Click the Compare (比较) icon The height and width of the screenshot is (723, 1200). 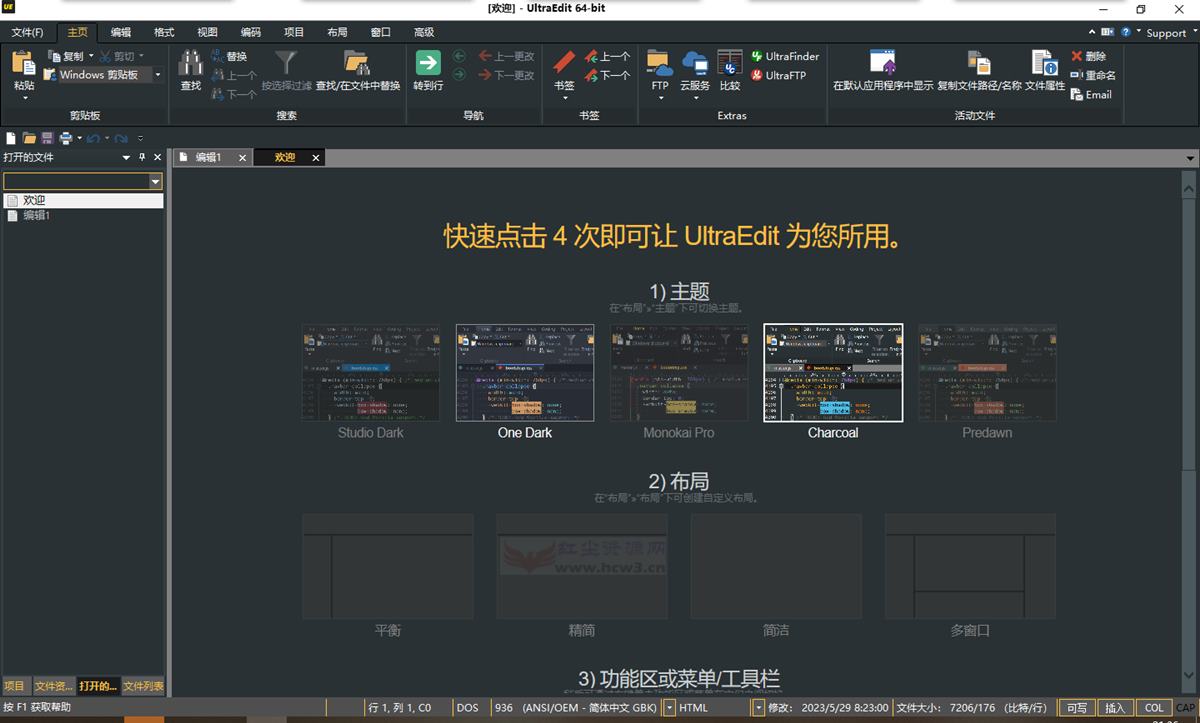(x=730, y=64)
